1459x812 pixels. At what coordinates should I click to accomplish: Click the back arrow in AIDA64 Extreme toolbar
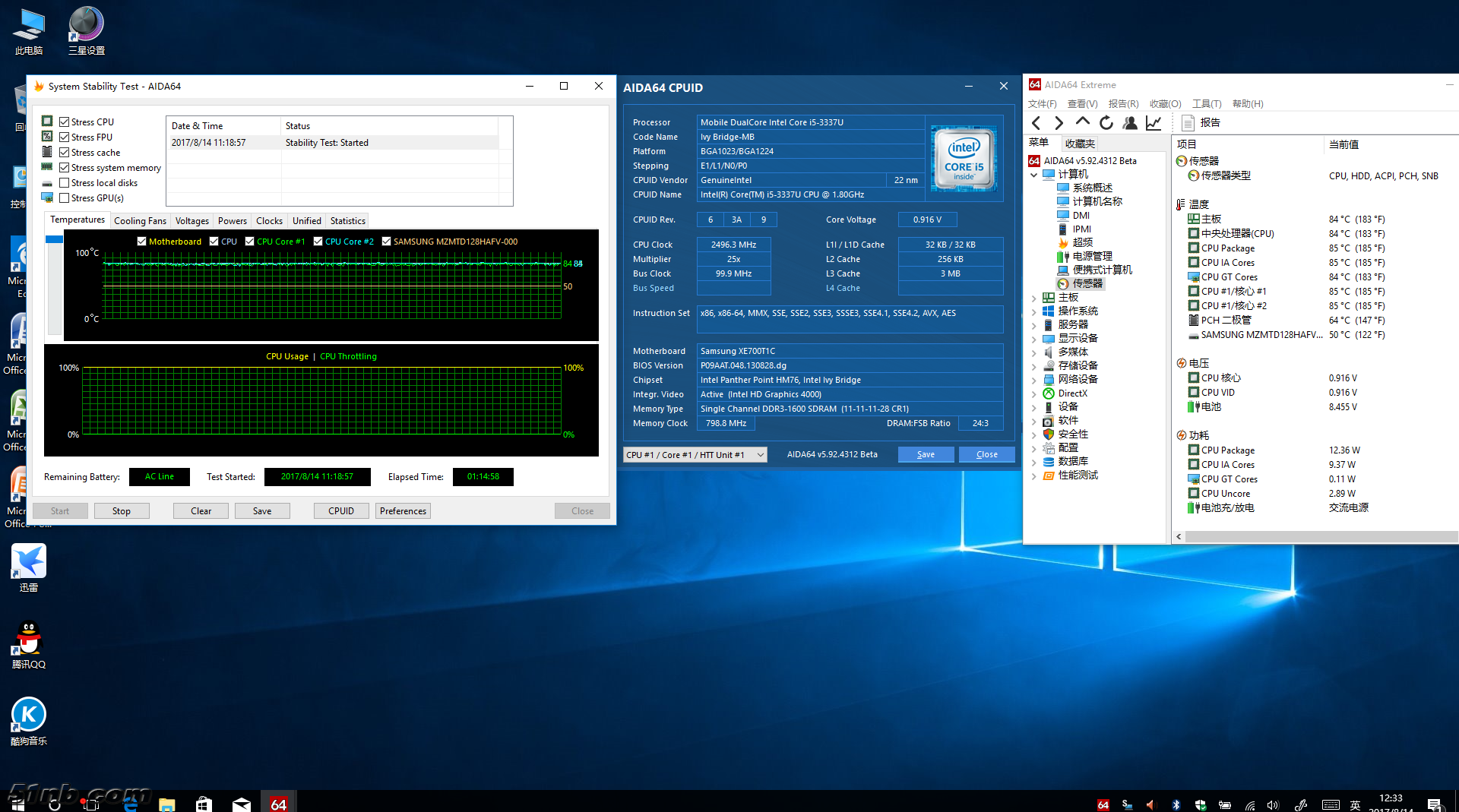pos(1036,123)
